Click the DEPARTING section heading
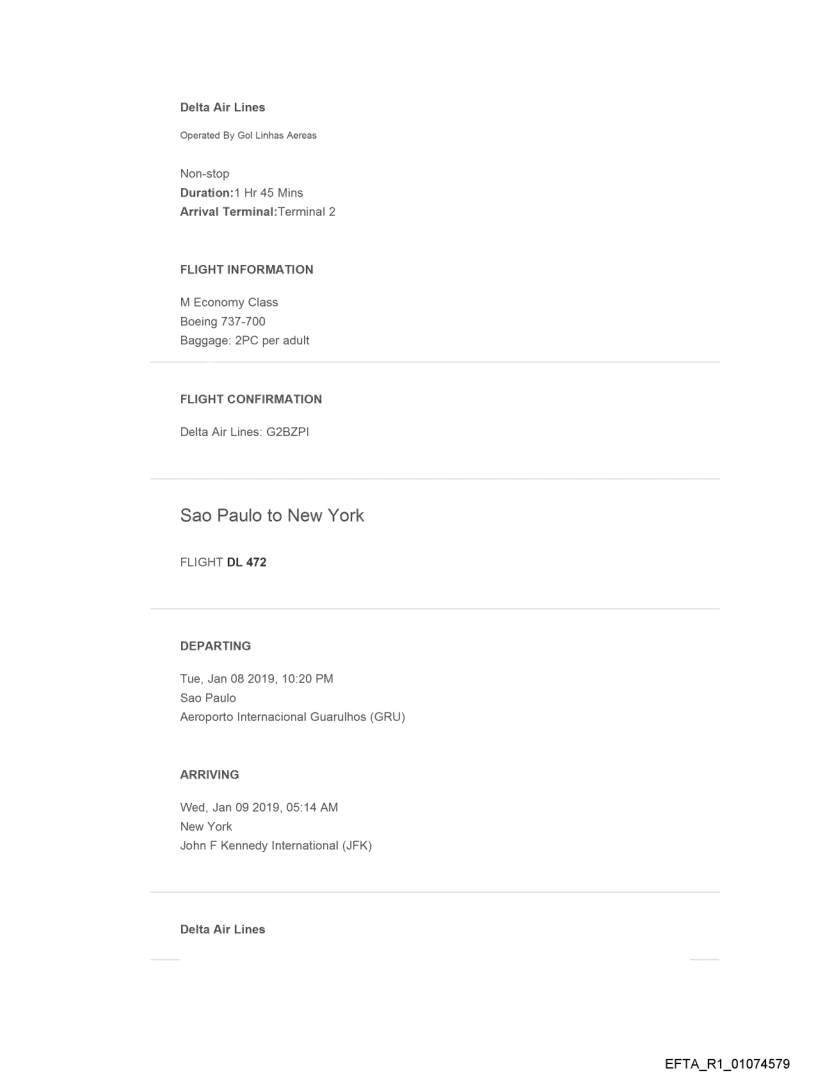Viewport: 816px width, 1073px height. tap(215, 646)
